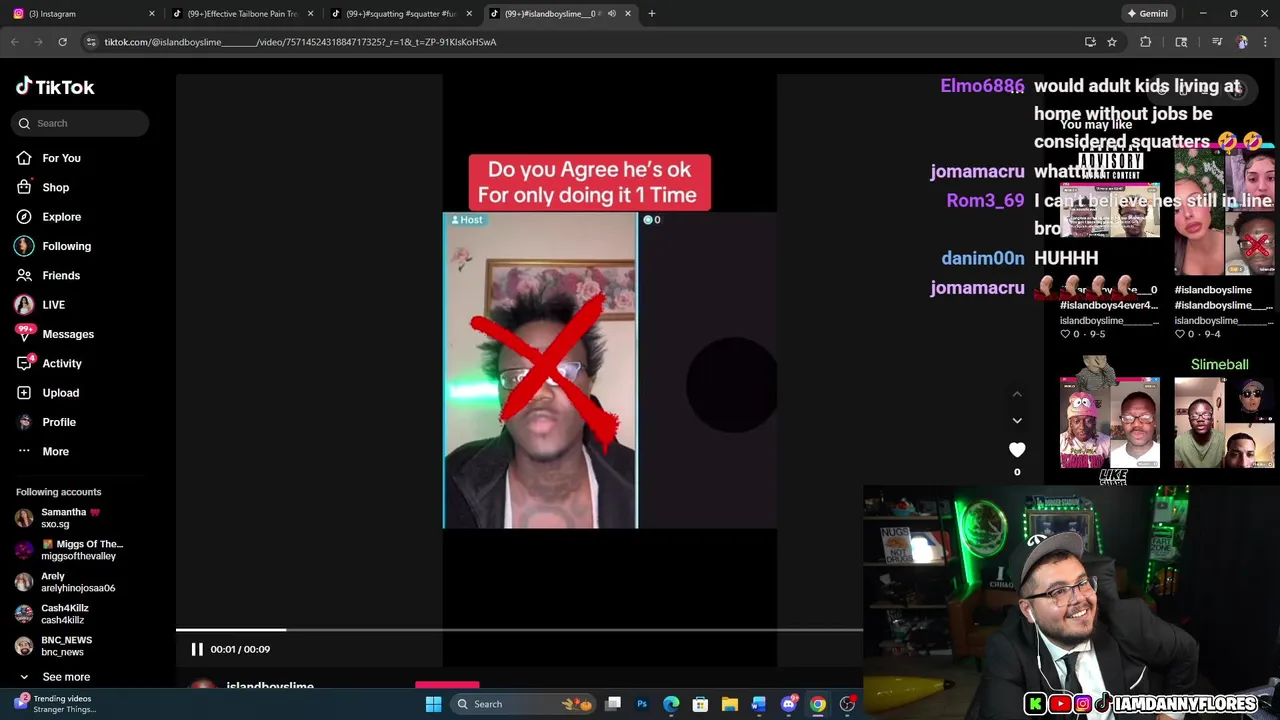The height and width of the screenshot is (720, 1280).
Task: Bookmark this page with the star
Action: 1112,42
